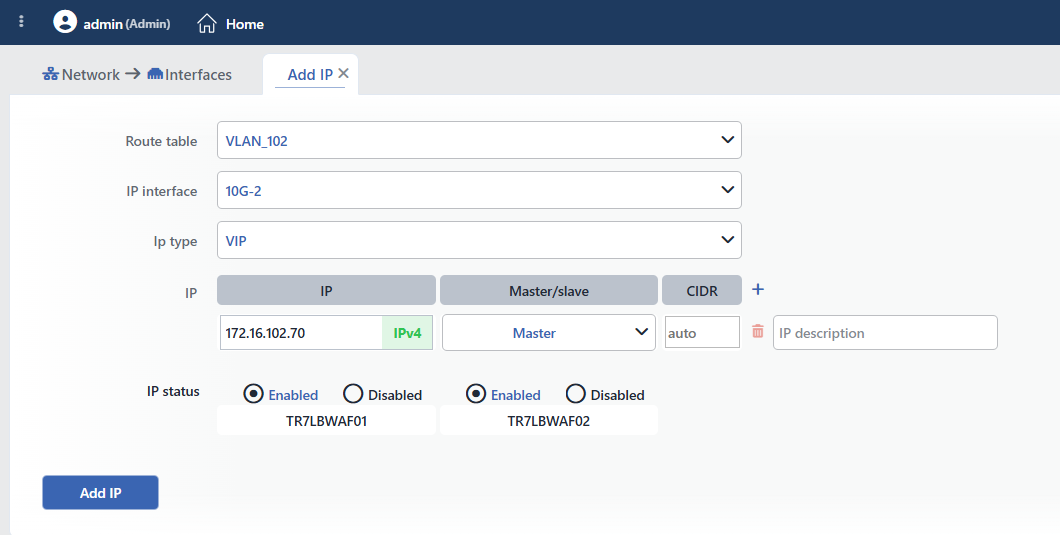Select Disabled for TR7LBWAF02
1060x535 pixels.
point(575,394)
